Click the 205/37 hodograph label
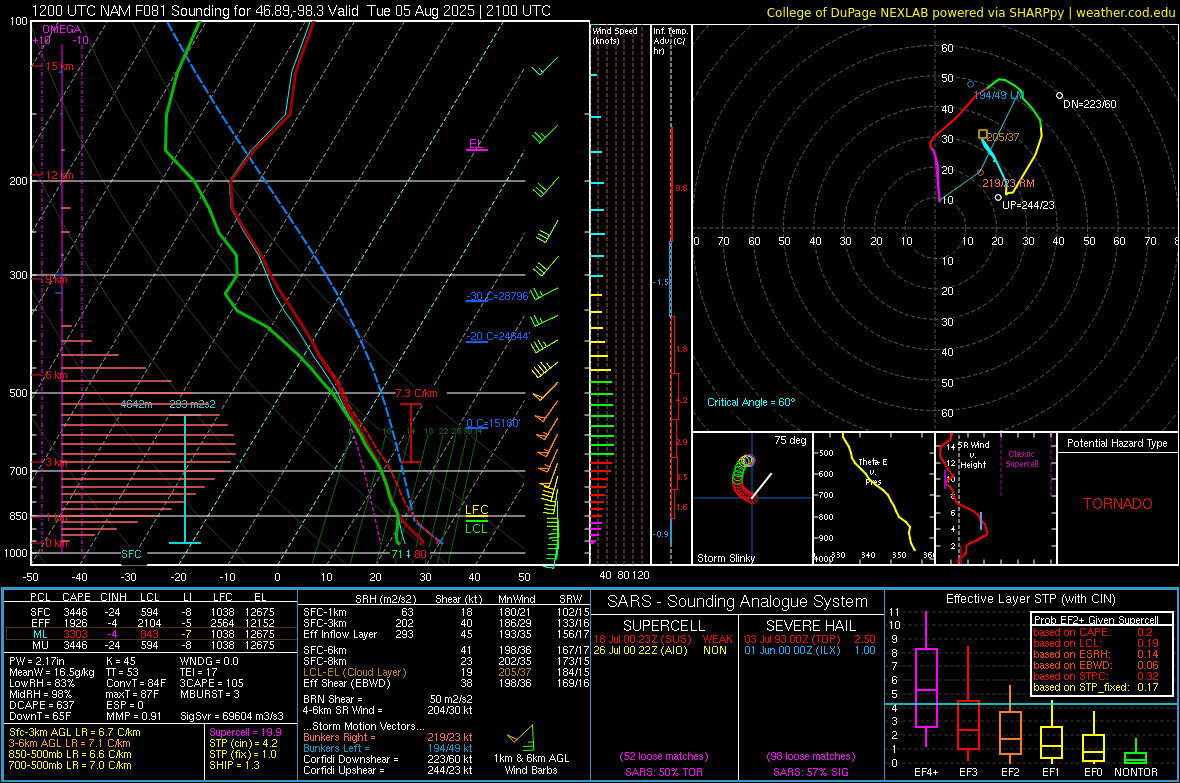 click(x=1002, y=137)
